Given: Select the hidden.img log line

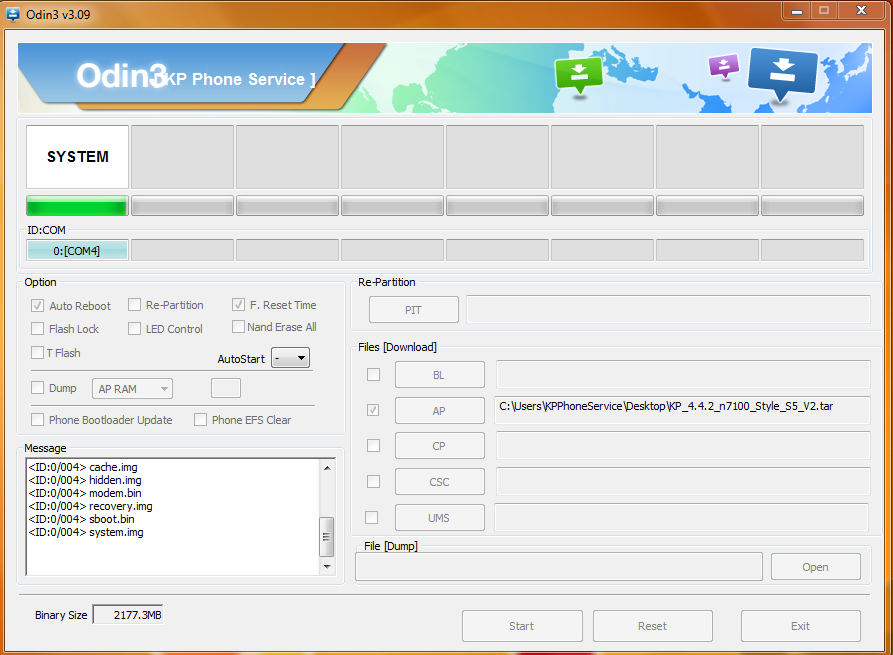Looking at the screenshot, I should pyautogui.click(x=85, y=480).
